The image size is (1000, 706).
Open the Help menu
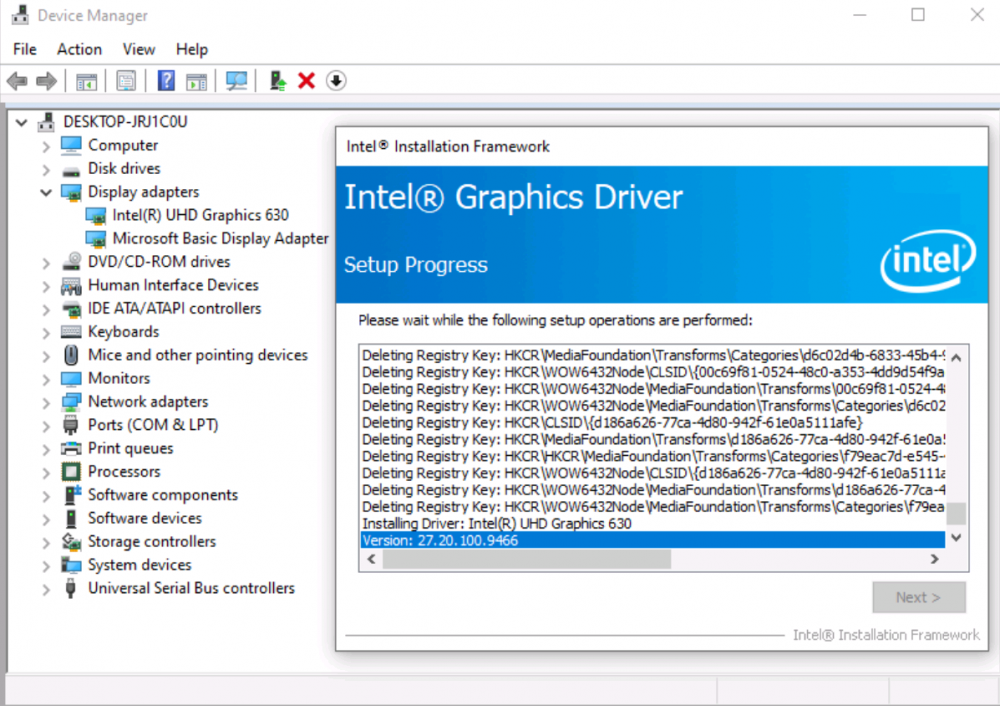[x=192, y=49]
